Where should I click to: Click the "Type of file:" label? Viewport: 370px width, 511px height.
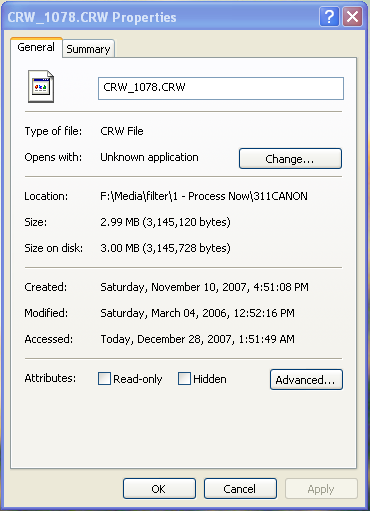pyautogui.click(x=53, y=131)
